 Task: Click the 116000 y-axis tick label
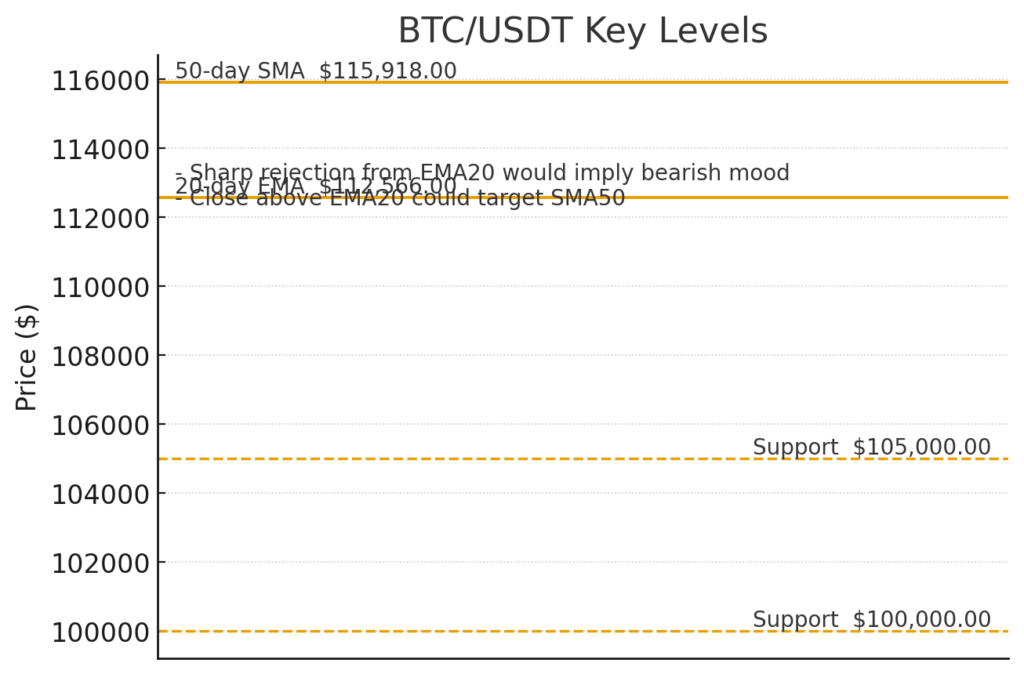click(101, 81)
